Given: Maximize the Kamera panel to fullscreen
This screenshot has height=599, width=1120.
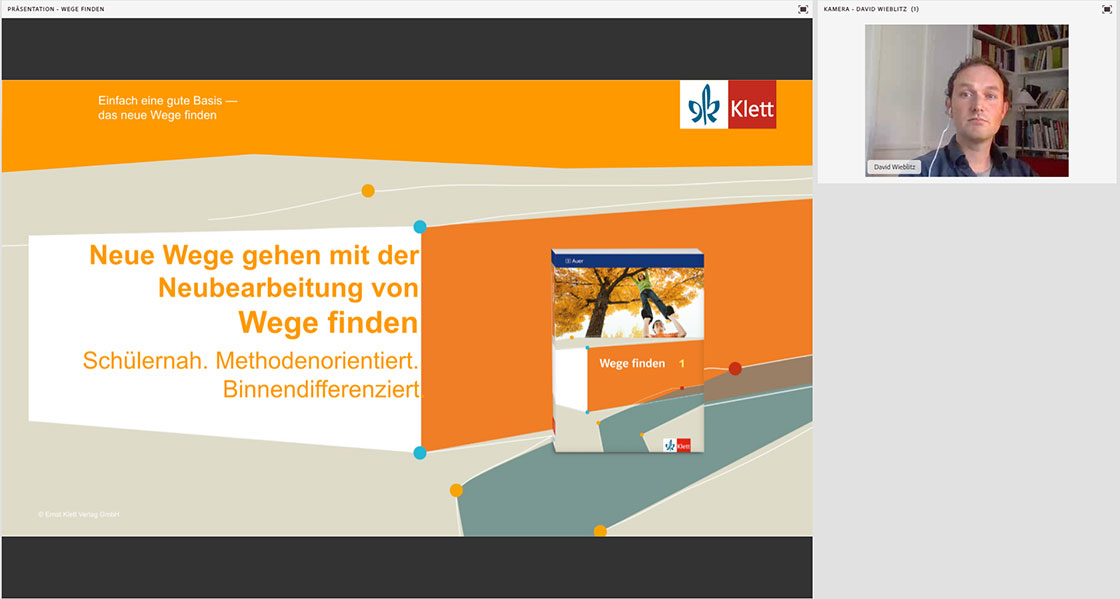Looking at the screenshot, I should [1107, 9].
